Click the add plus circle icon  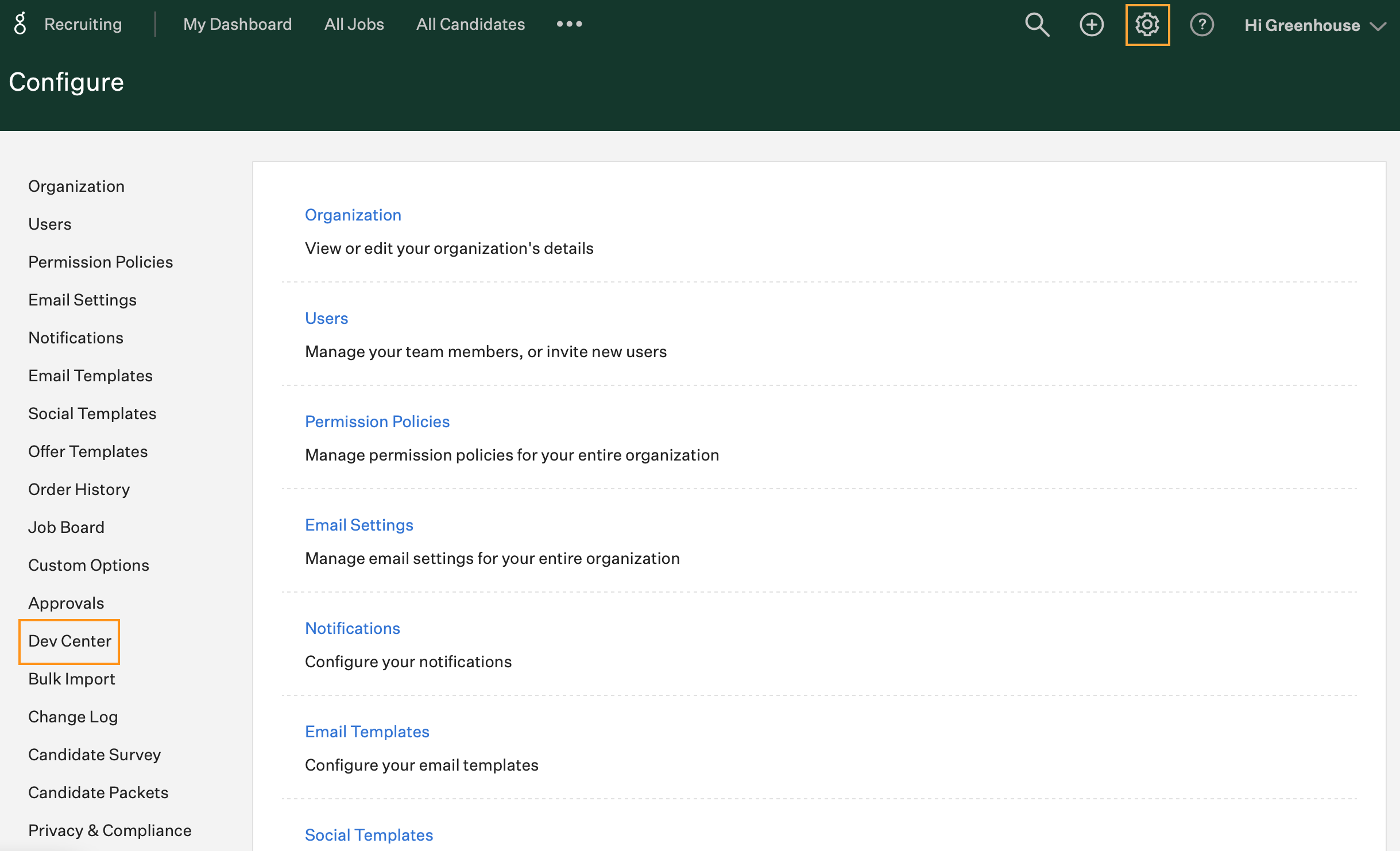click(1092, 25)
